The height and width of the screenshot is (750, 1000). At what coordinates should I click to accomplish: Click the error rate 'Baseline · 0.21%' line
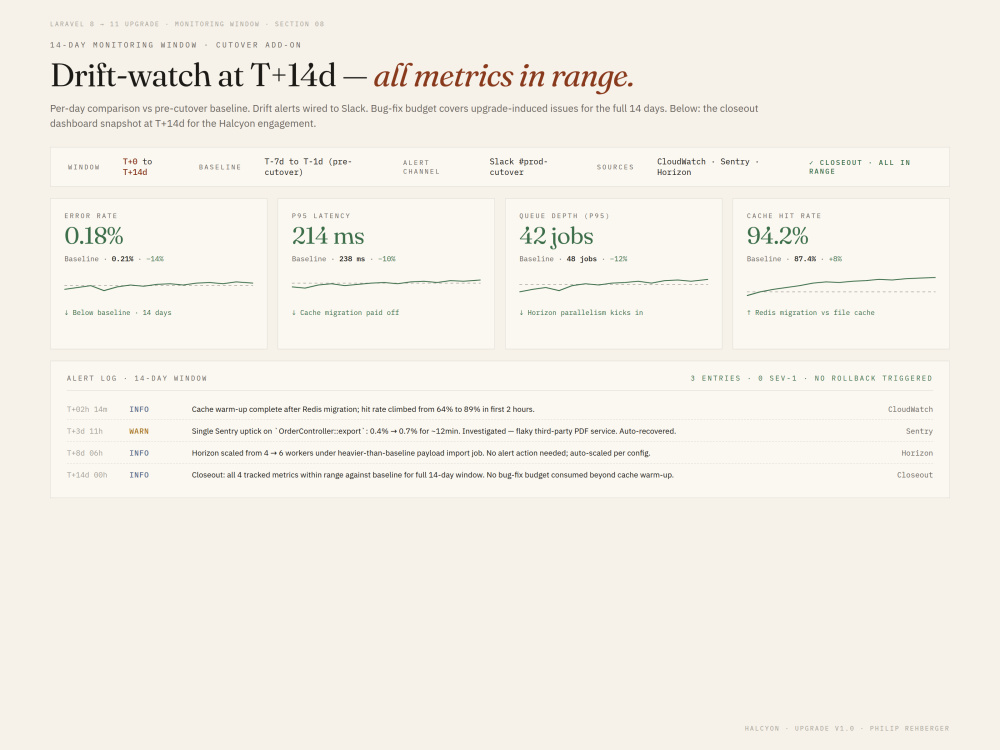point(114,259)
